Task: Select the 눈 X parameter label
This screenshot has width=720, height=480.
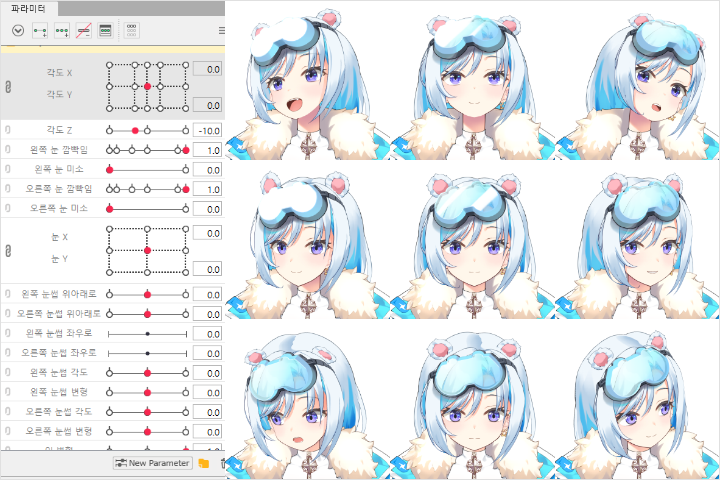Action: (59, 237)
